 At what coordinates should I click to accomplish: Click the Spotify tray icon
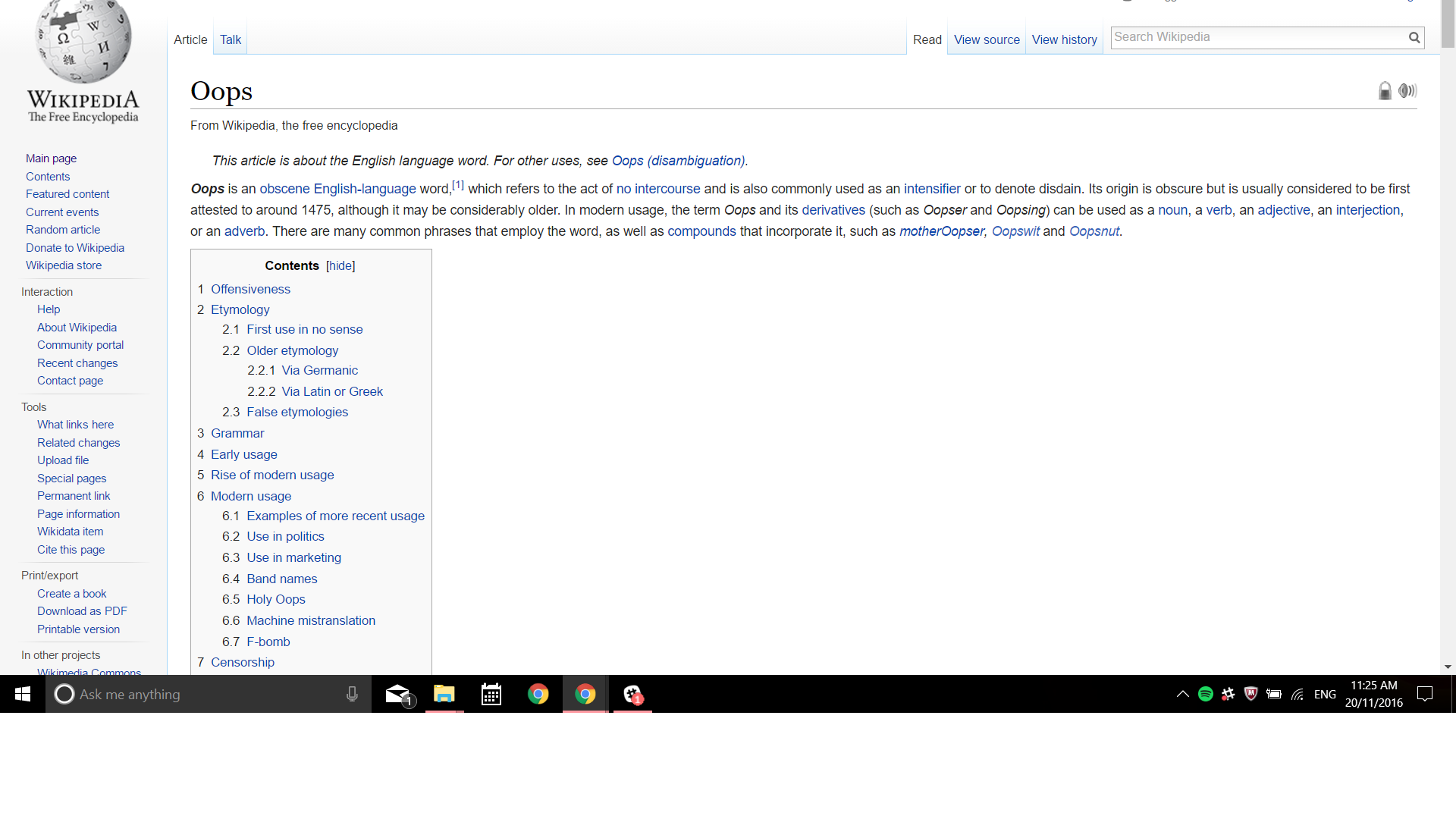[1205, 694]
